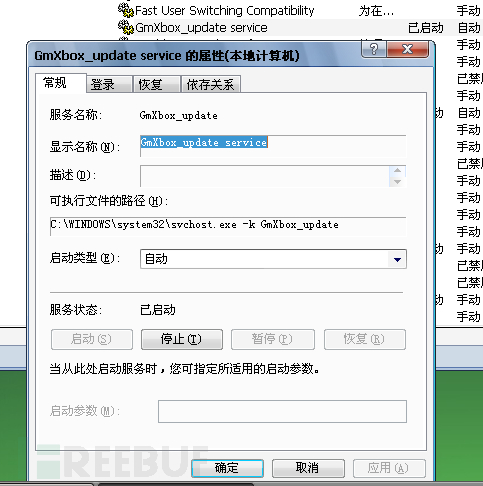
Task: Switch to the 登录 tab
Action: coord(109,84)
